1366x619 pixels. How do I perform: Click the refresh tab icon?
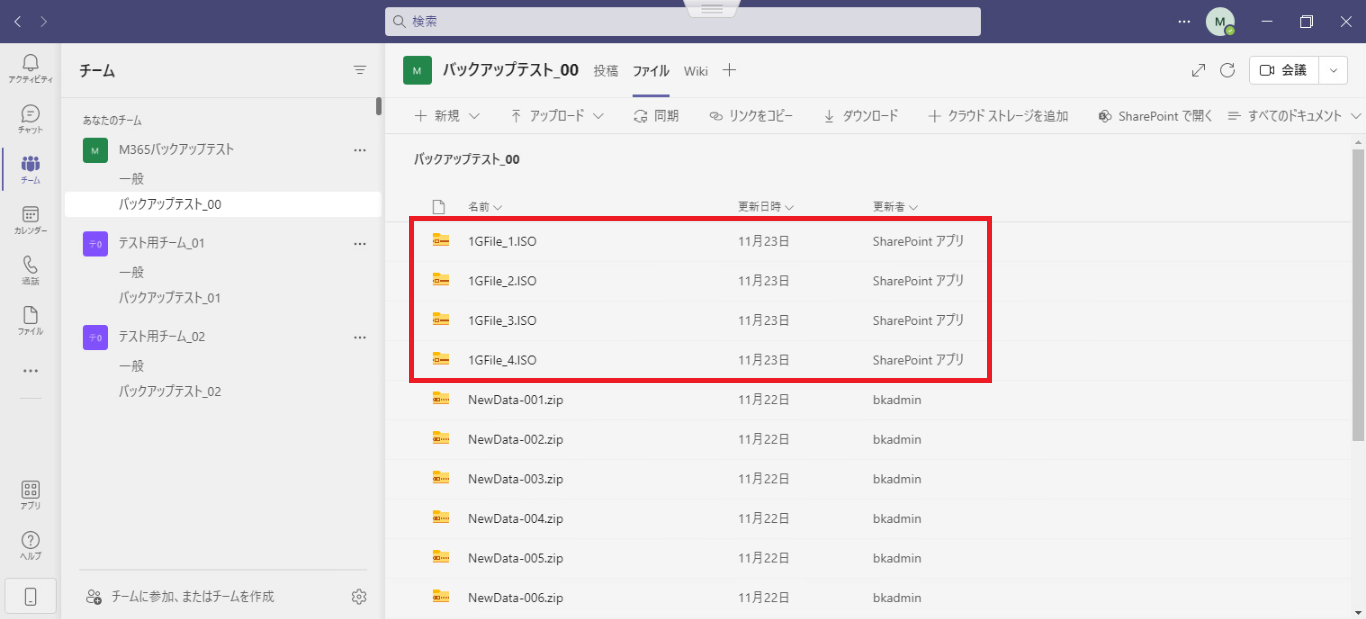coord(1227,70)
